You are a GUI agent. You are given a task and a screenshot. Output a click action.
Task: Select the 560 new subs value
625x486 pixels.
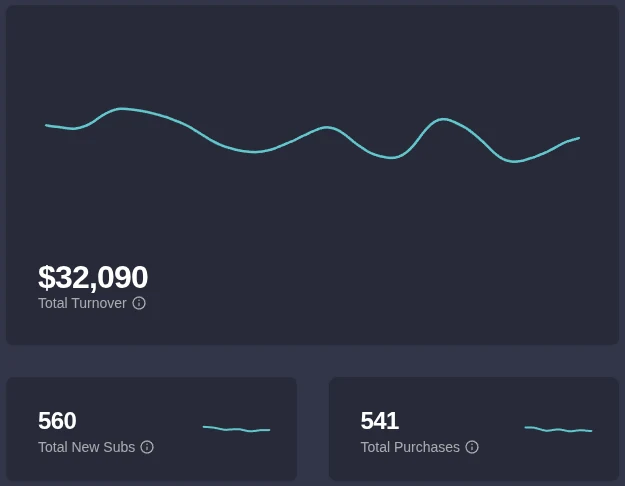click(x=57, y=421)
